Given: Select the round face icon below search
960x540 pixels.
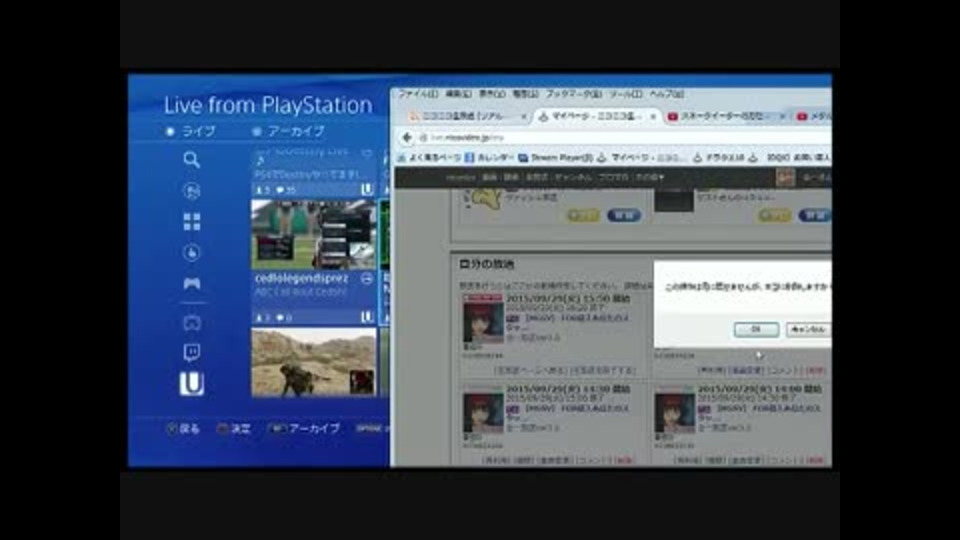Looking at the screenshot, I should click(x=192, y=190).
